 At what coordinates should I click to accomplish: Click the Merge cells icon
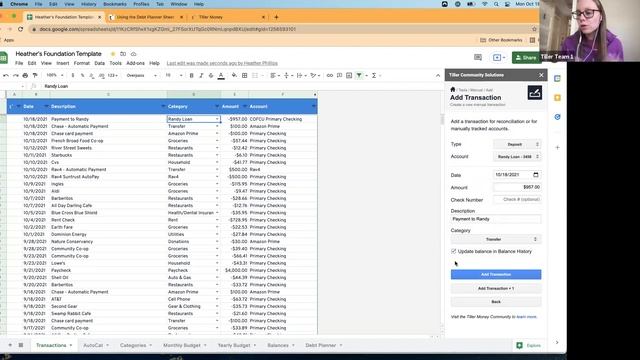point(255,76)
